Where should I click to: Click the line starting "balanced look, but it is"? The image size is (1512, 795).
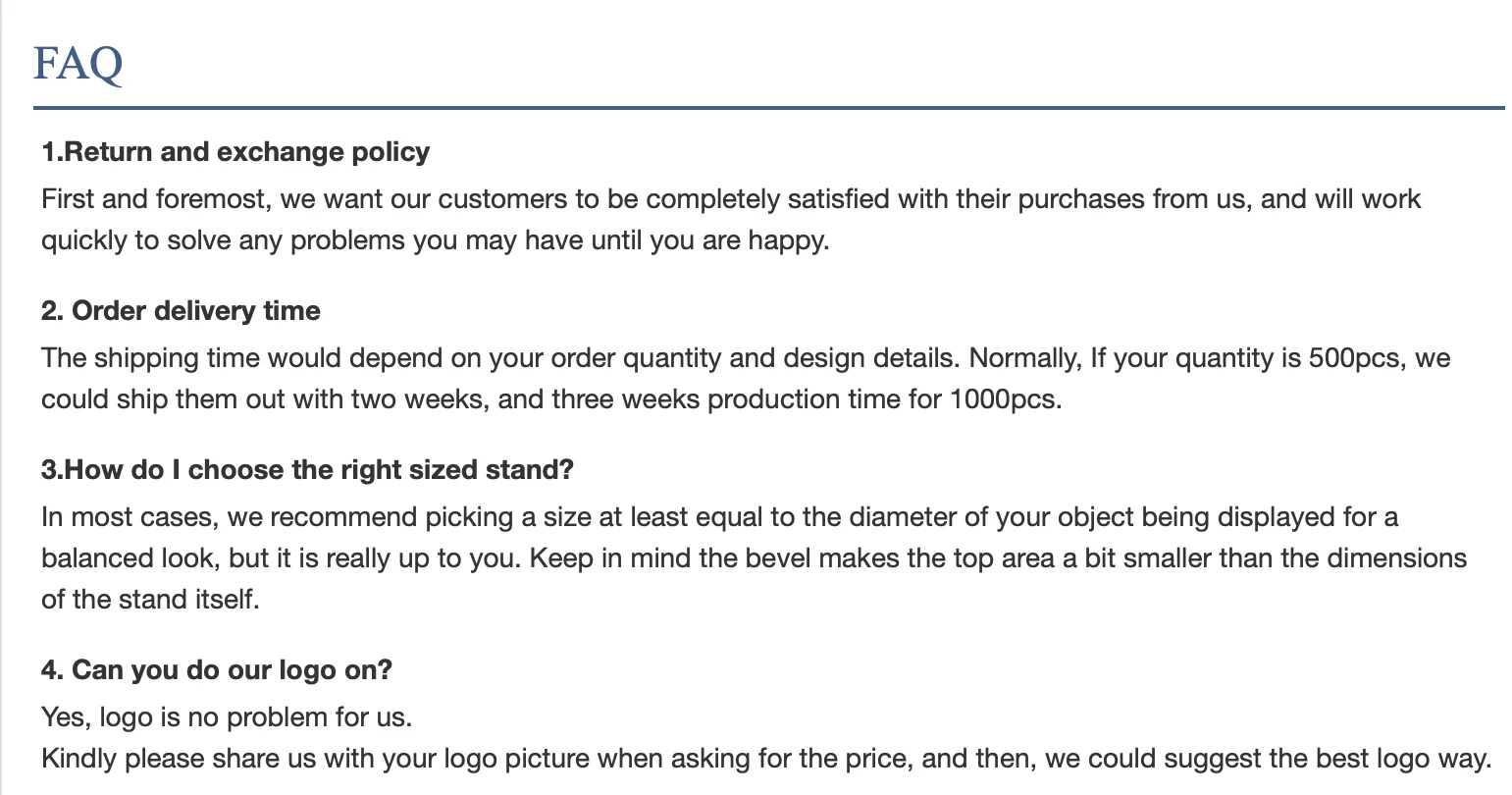[x=753, y=558]
